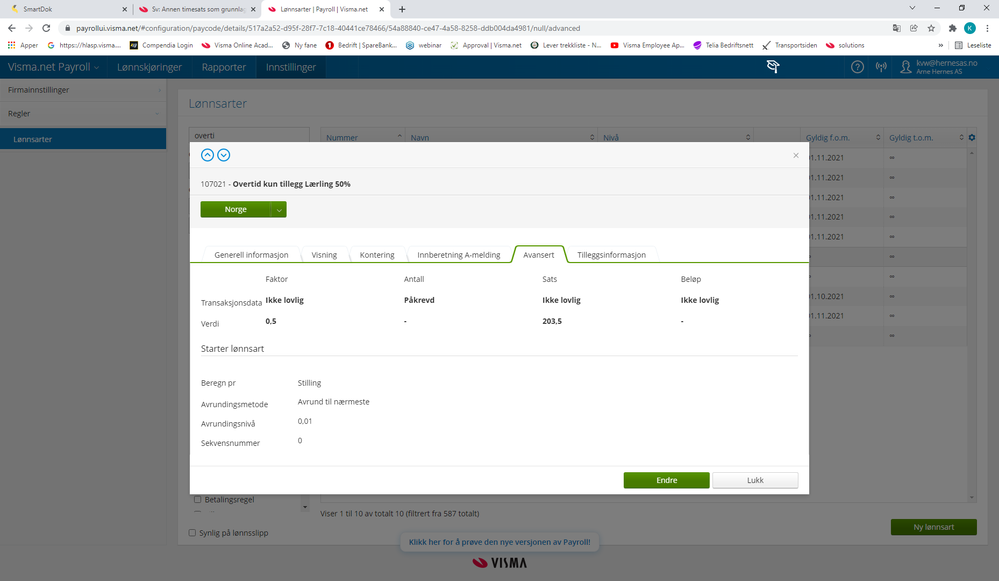Click the green Endre button
This screenshot has width=999, height=581.
(x=666, y=480)
